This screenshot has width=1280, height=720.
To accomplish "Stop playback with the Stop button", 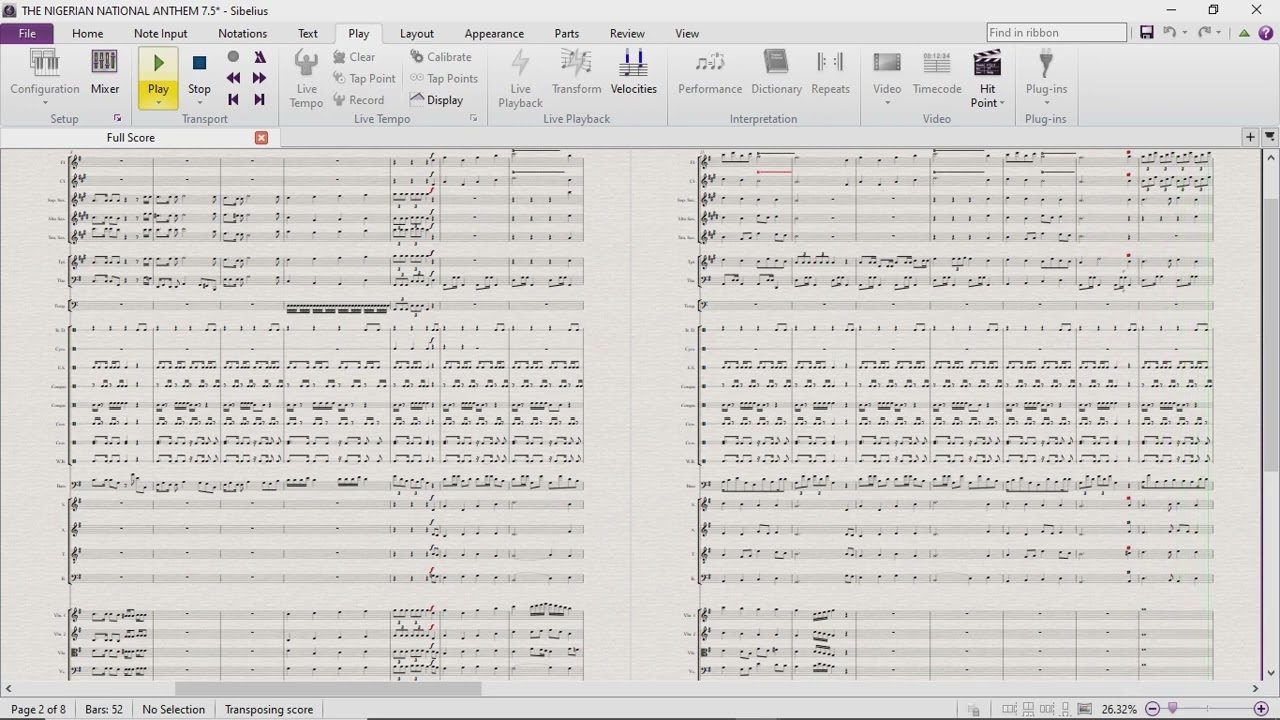I will [x=199, y=72].
